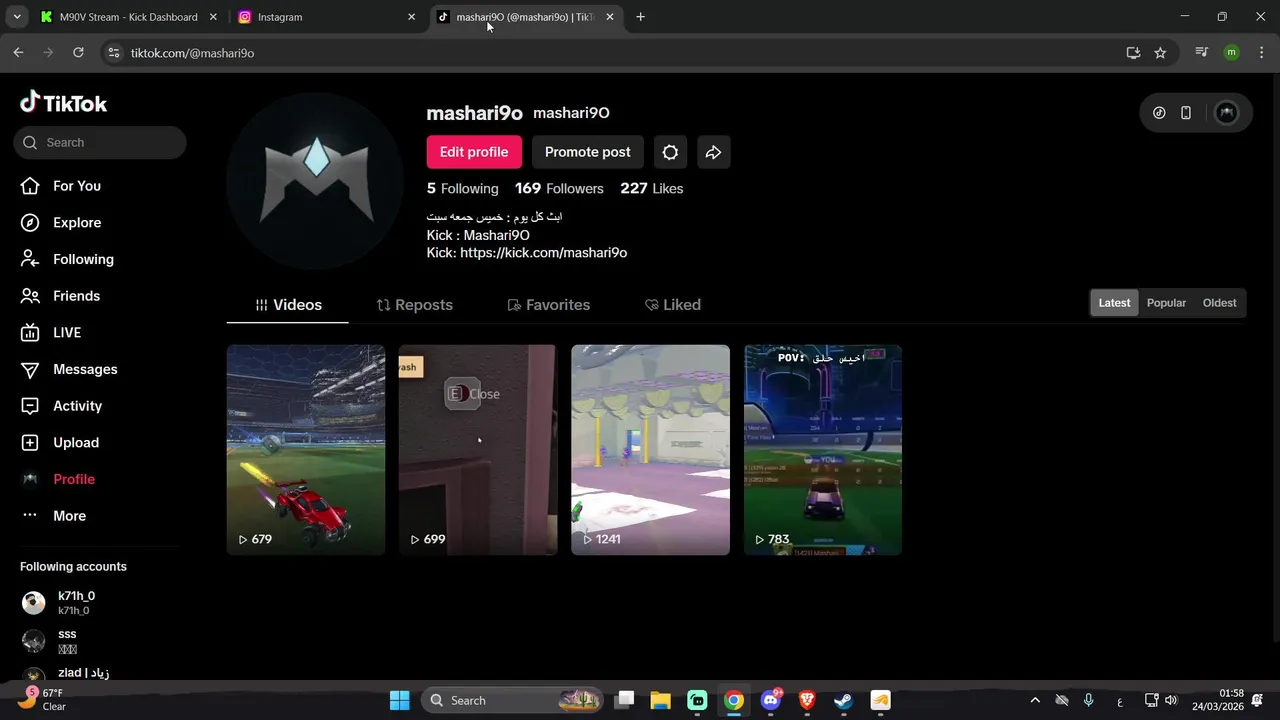Open Brave browser from taskbar

[x=807, y=700]
